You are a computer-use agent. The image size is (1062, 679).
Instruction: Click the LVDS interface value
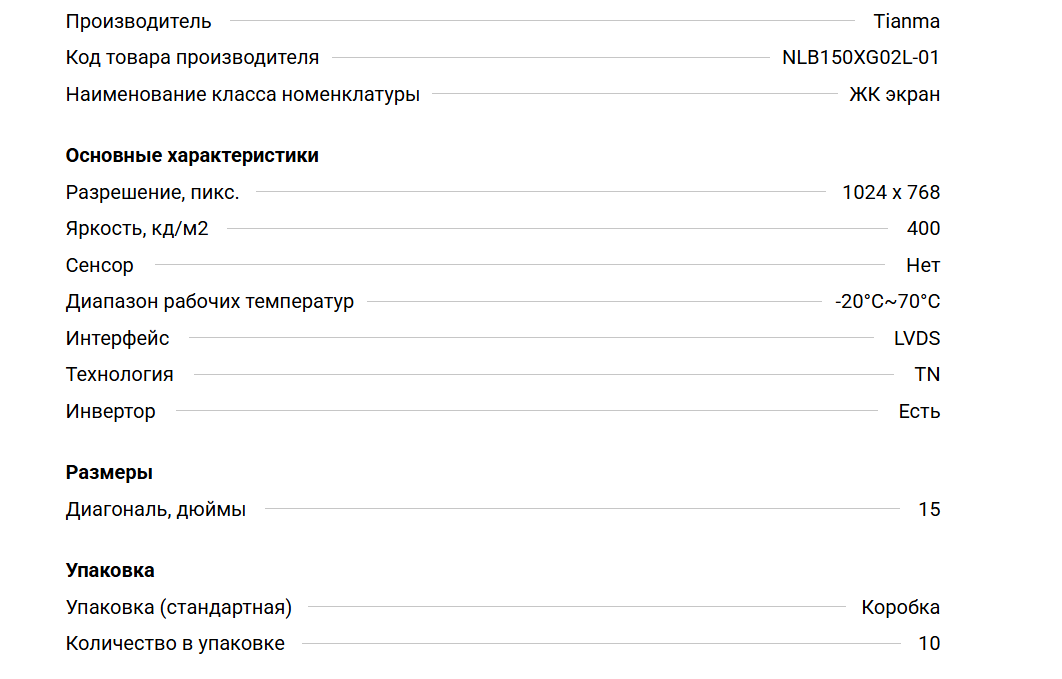(x=917, y=339)
